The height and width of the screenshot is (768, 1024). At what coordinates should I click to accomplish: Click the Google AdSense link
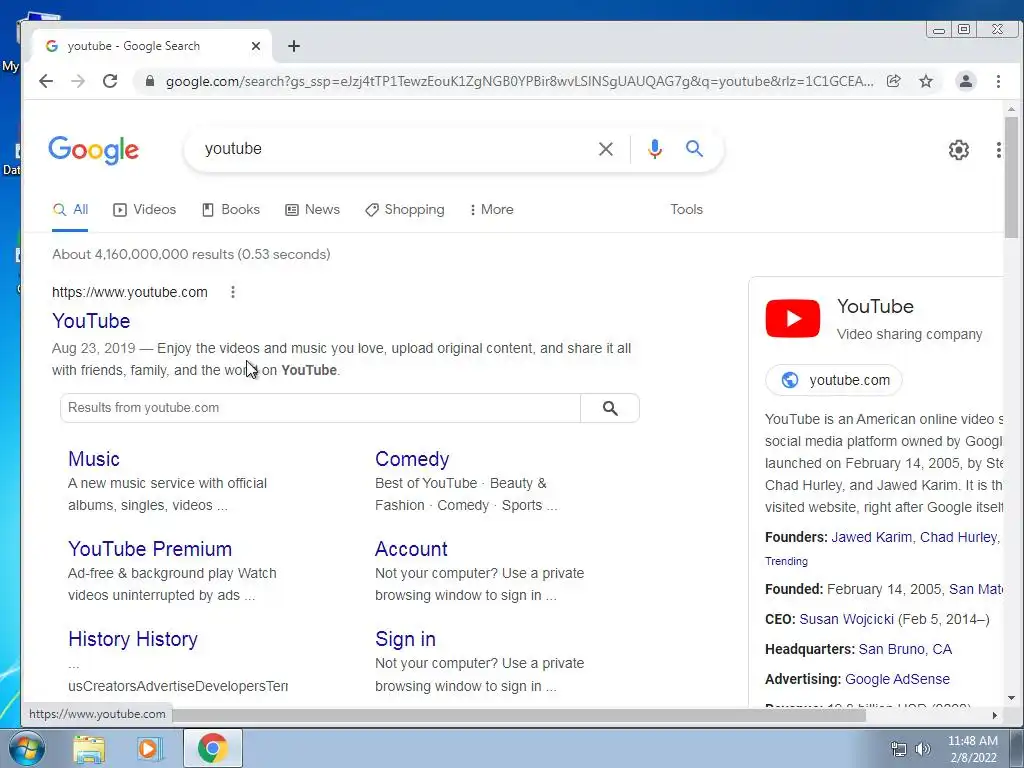coord(897,679)
